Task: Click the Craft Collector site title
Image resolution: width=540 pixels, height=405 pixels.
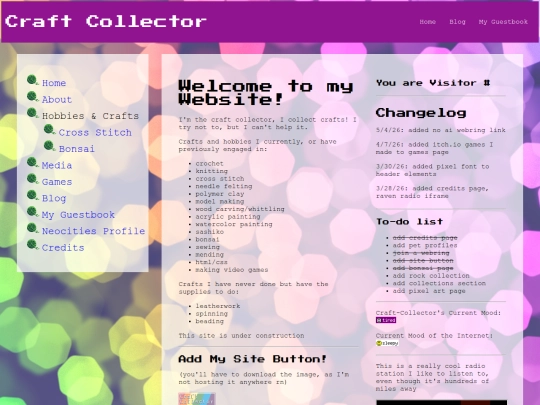Action: tap(106, 21)
